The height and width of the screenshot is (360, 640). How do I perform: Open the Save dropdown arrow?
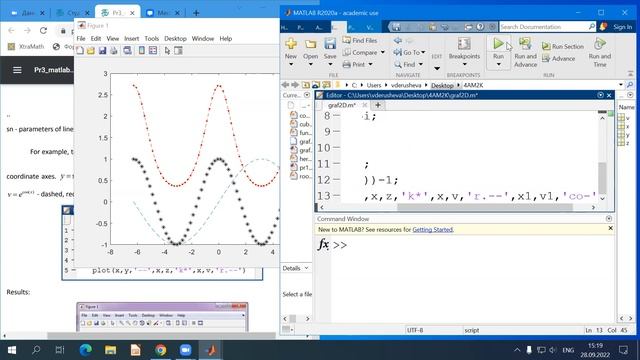330,64
